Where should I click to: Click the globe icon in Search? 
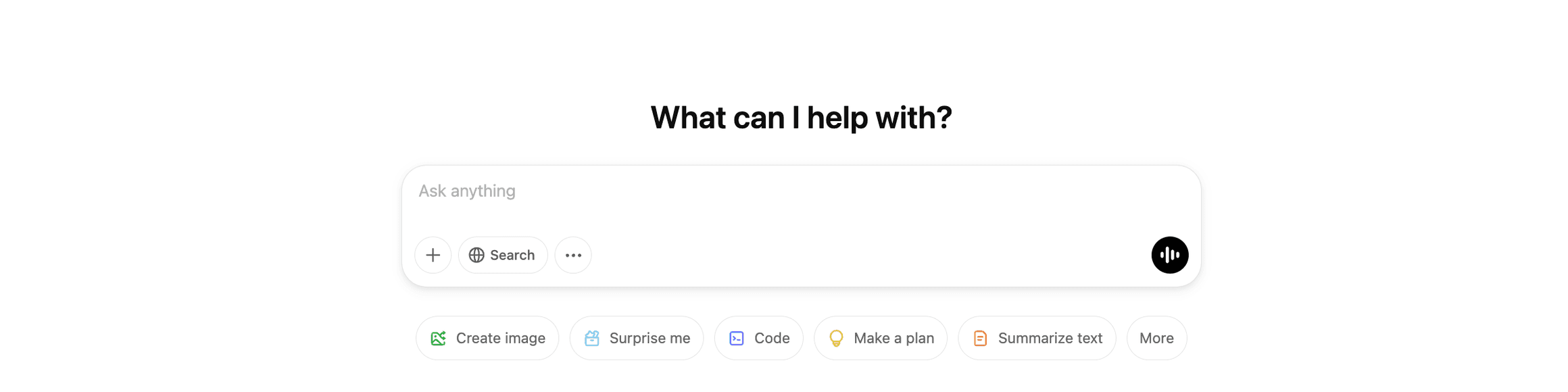[476, 255]
